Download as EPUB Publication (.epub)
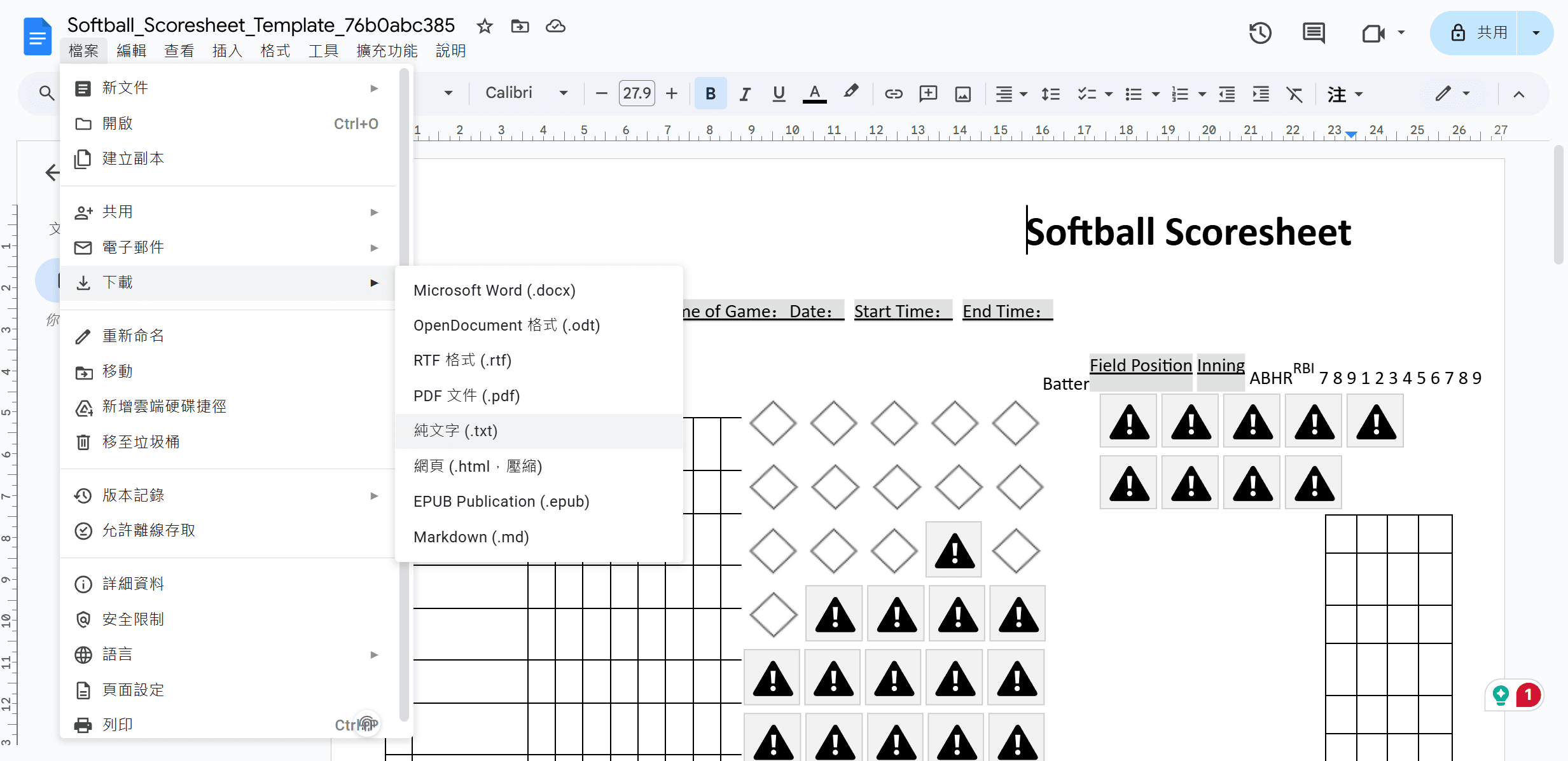Screen dimensions: 1568x761 coord(539,502)
